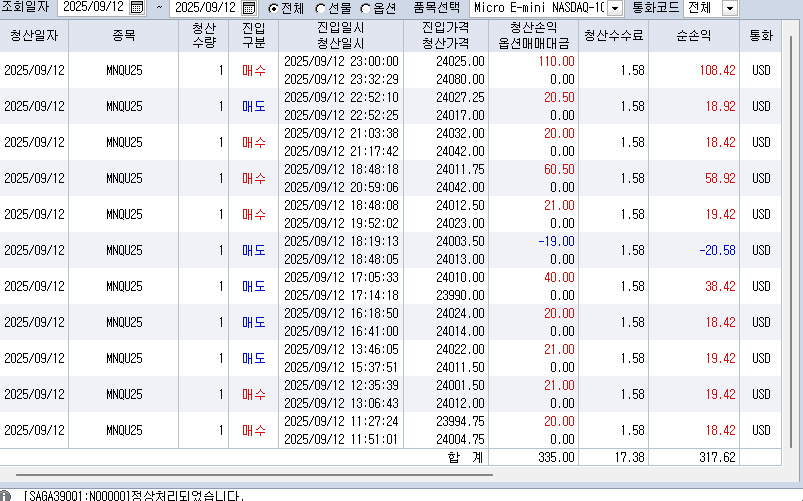This screenshot has height=501, width=803.
Task: Click the 청산수수료 column header
Action: (614, 36)
